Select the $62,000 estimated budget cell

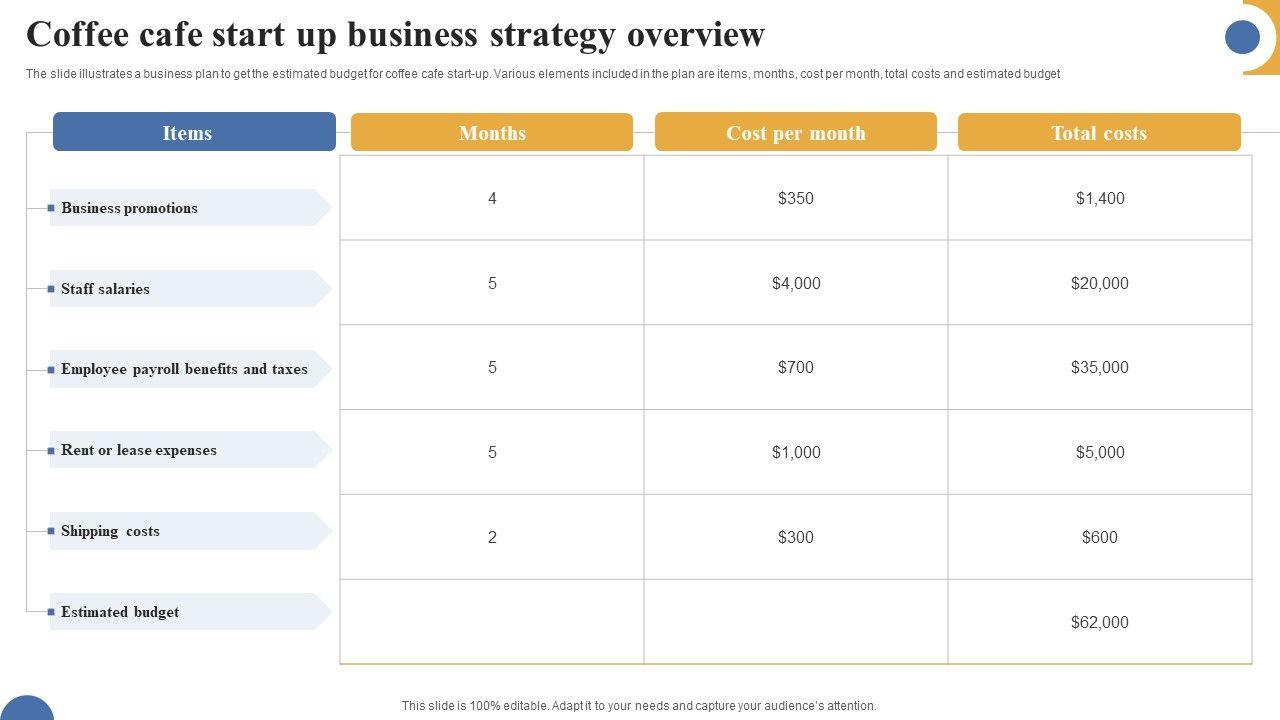point(1099,622)
